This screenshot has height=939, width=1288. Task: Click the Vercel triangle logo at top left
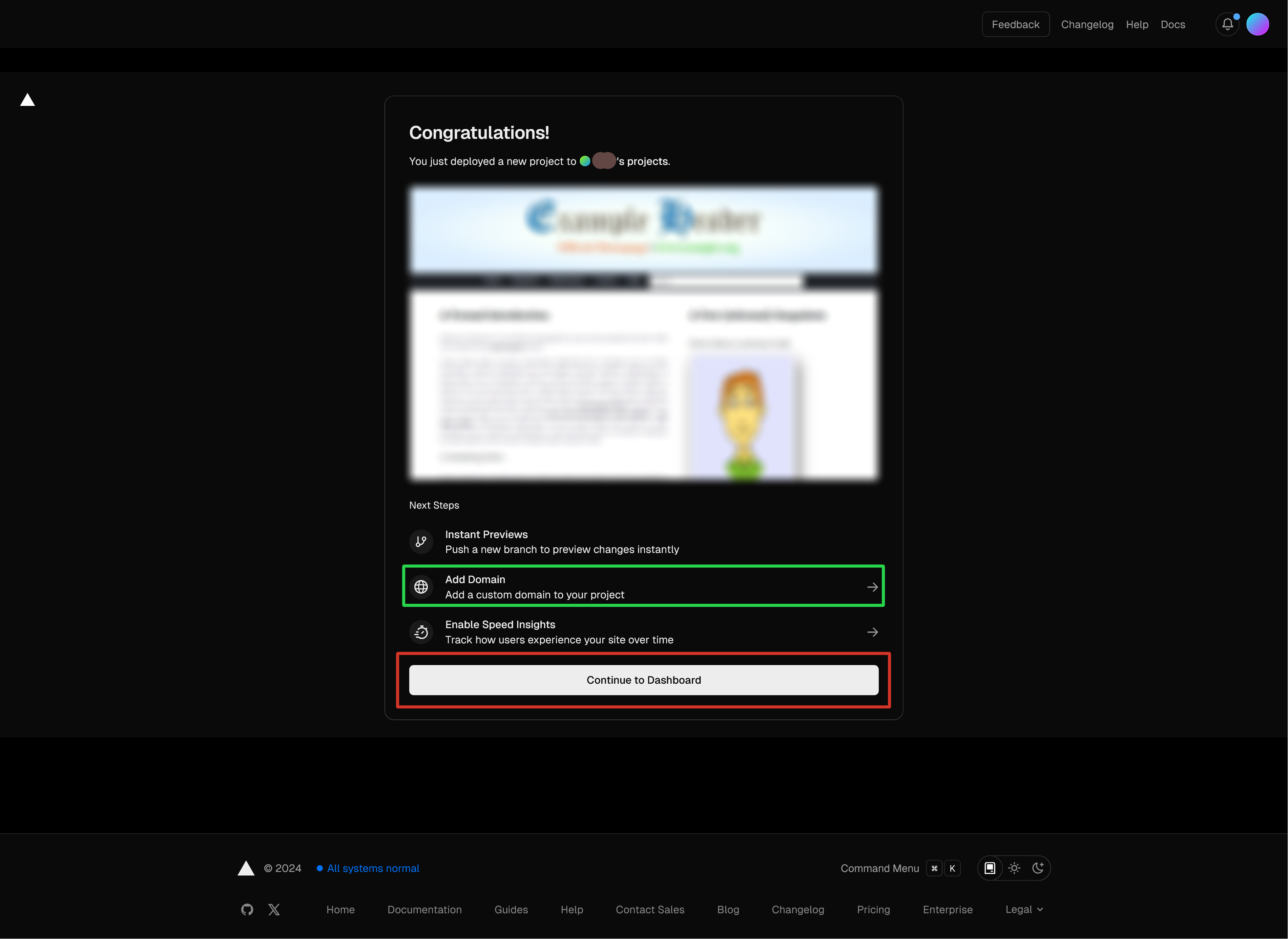[27, 101]
